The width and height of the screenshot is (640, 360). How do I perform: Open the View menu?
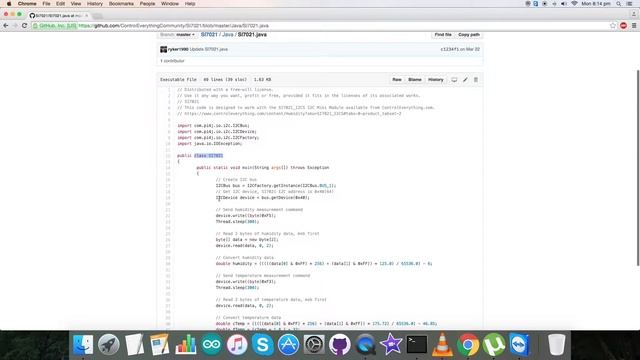76,4
